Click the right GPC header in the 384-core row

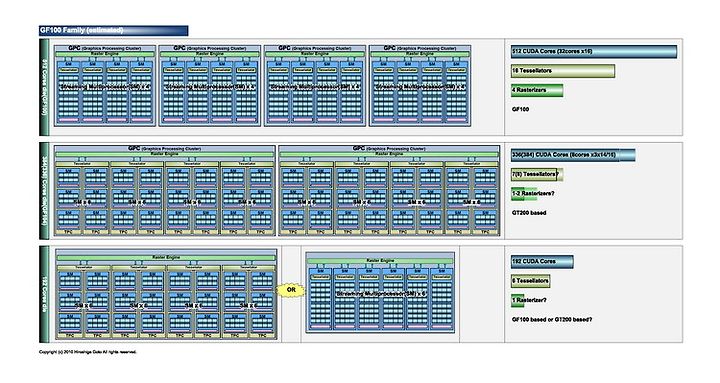pos(389,148)
